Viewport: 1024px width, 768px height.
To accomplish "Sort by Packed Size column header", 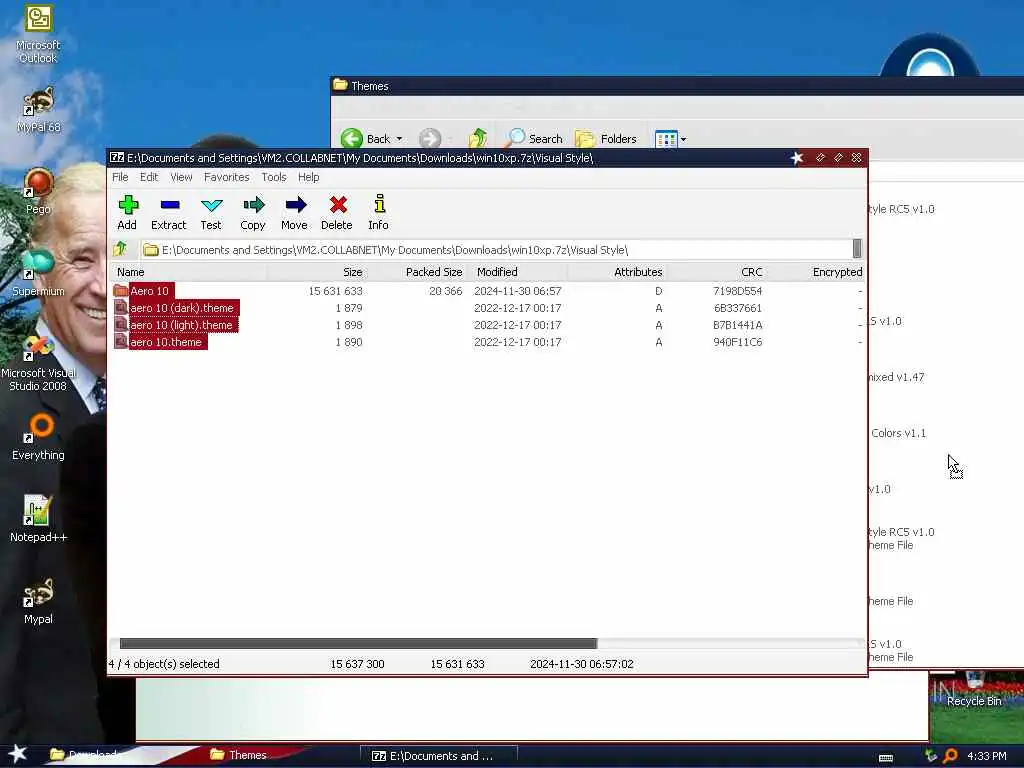I will [x=417, y=272].
